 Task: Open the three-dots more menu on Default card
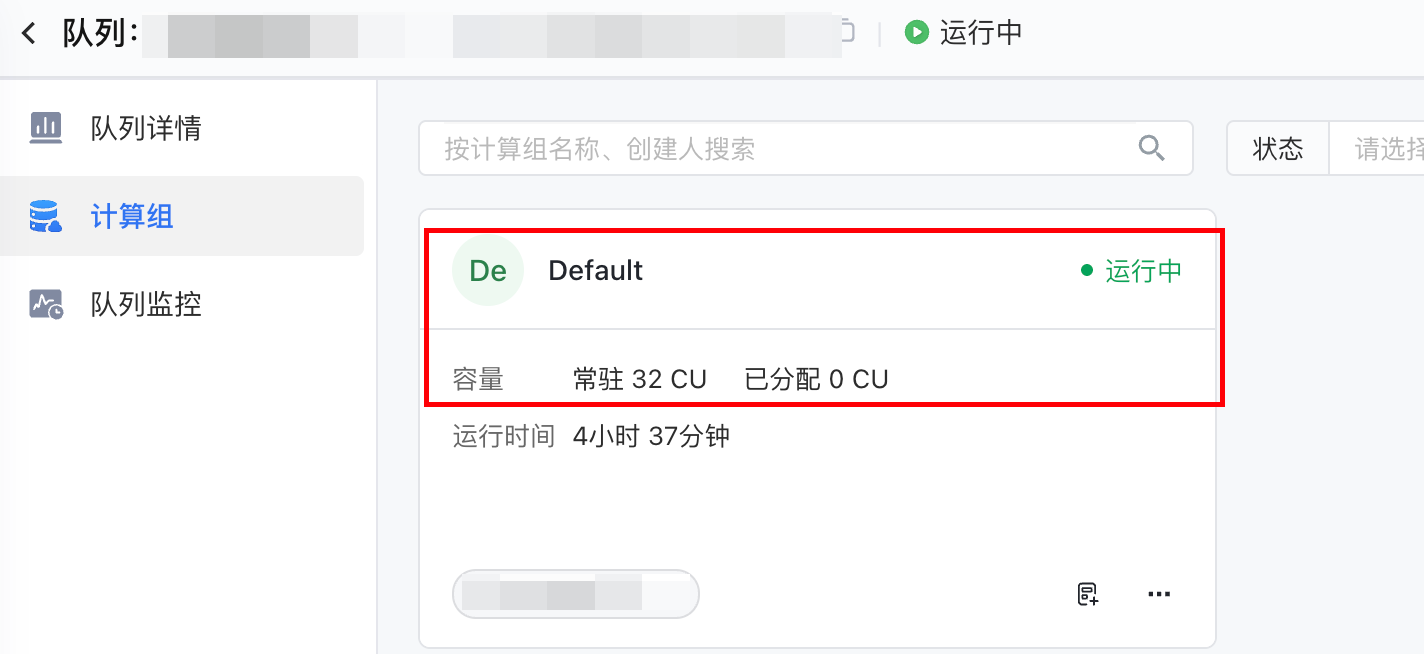(x=1159, y=594)
